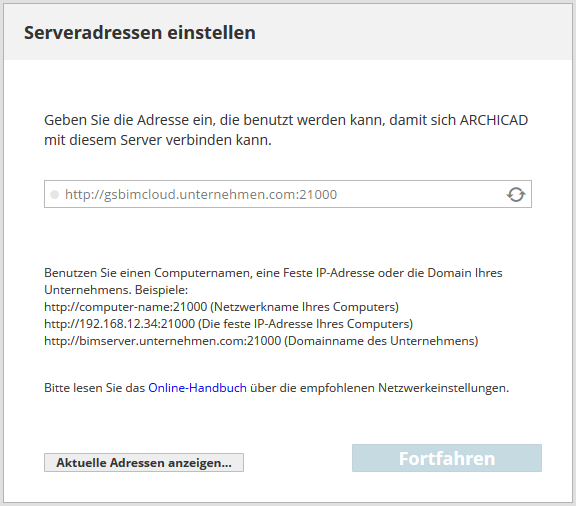The height and width of the screenshot is (506, 576).
Task: Select the http://192.168.12.34:21000 example address
Action: [x=119, y=324]
